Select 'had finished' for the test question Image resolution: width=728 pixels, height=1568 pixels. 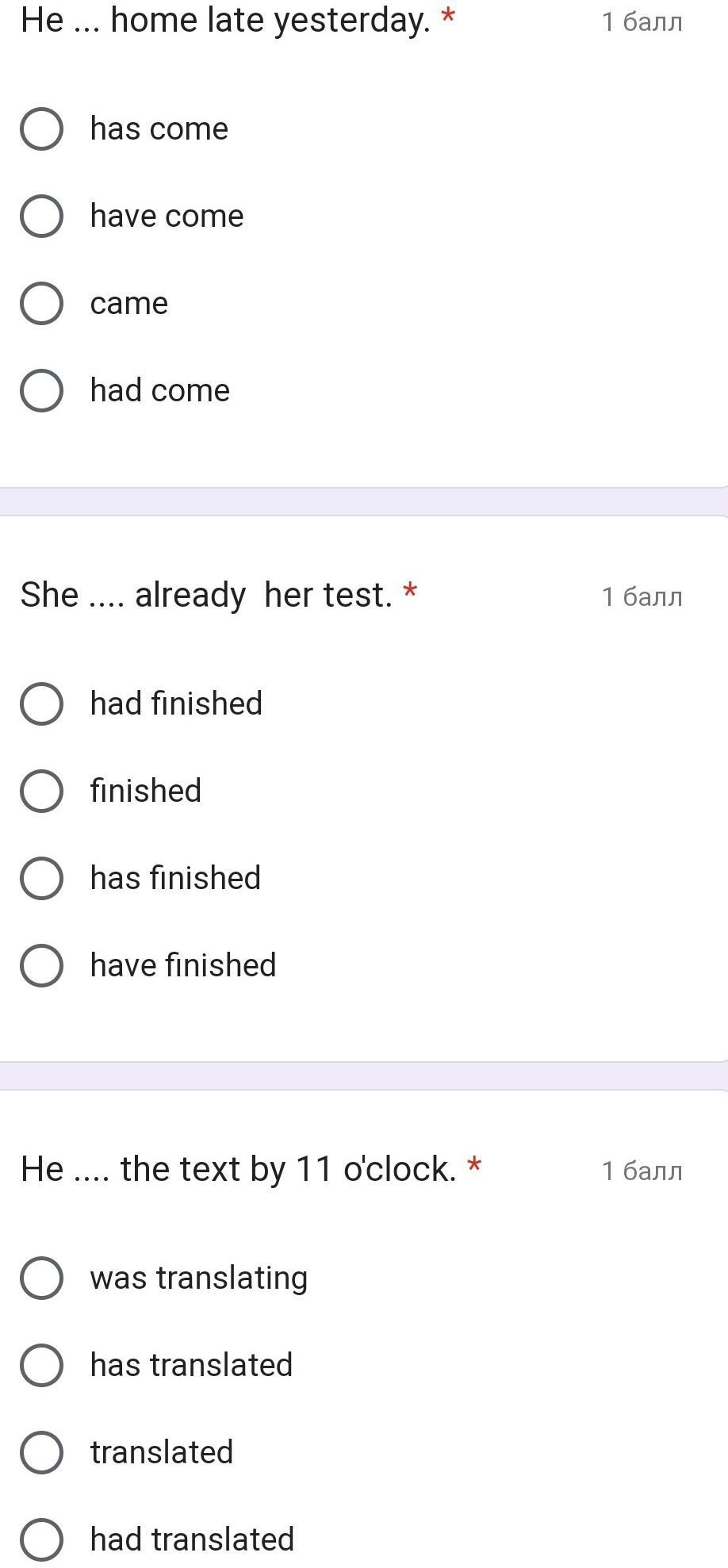point(41,703)
